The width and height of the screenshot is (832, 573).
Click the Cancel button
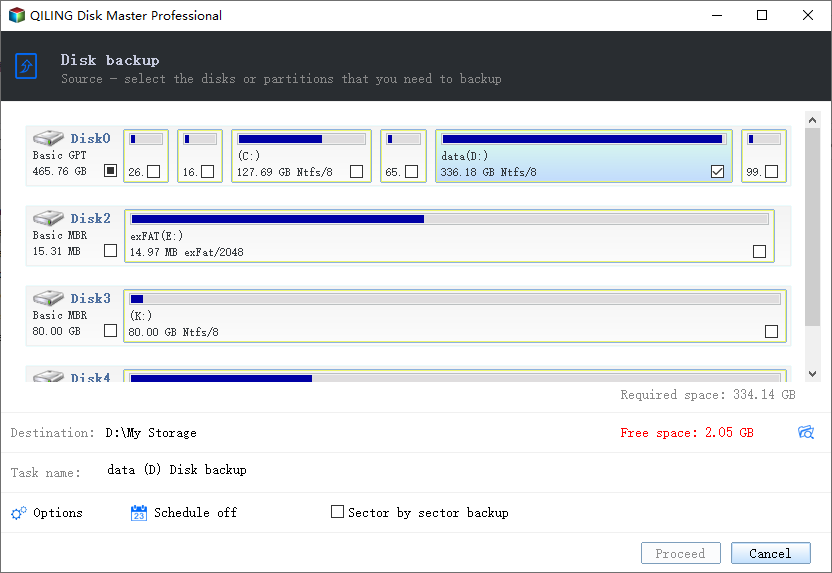coord(770,553)
